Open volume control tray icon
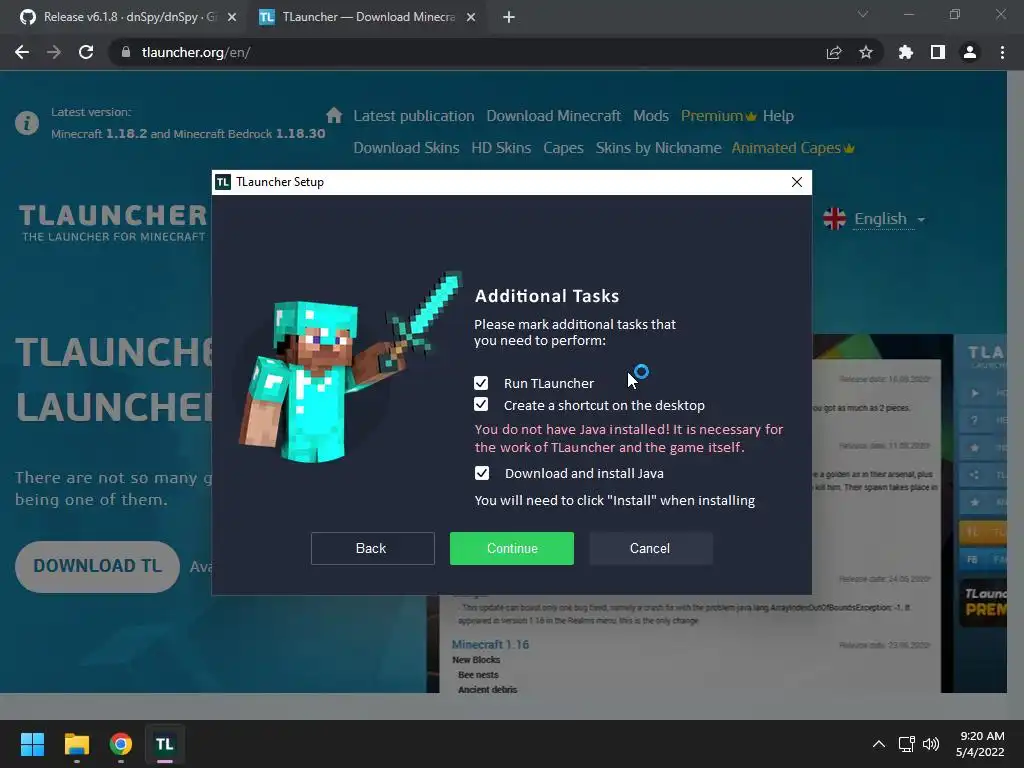 tap(931, 744)
